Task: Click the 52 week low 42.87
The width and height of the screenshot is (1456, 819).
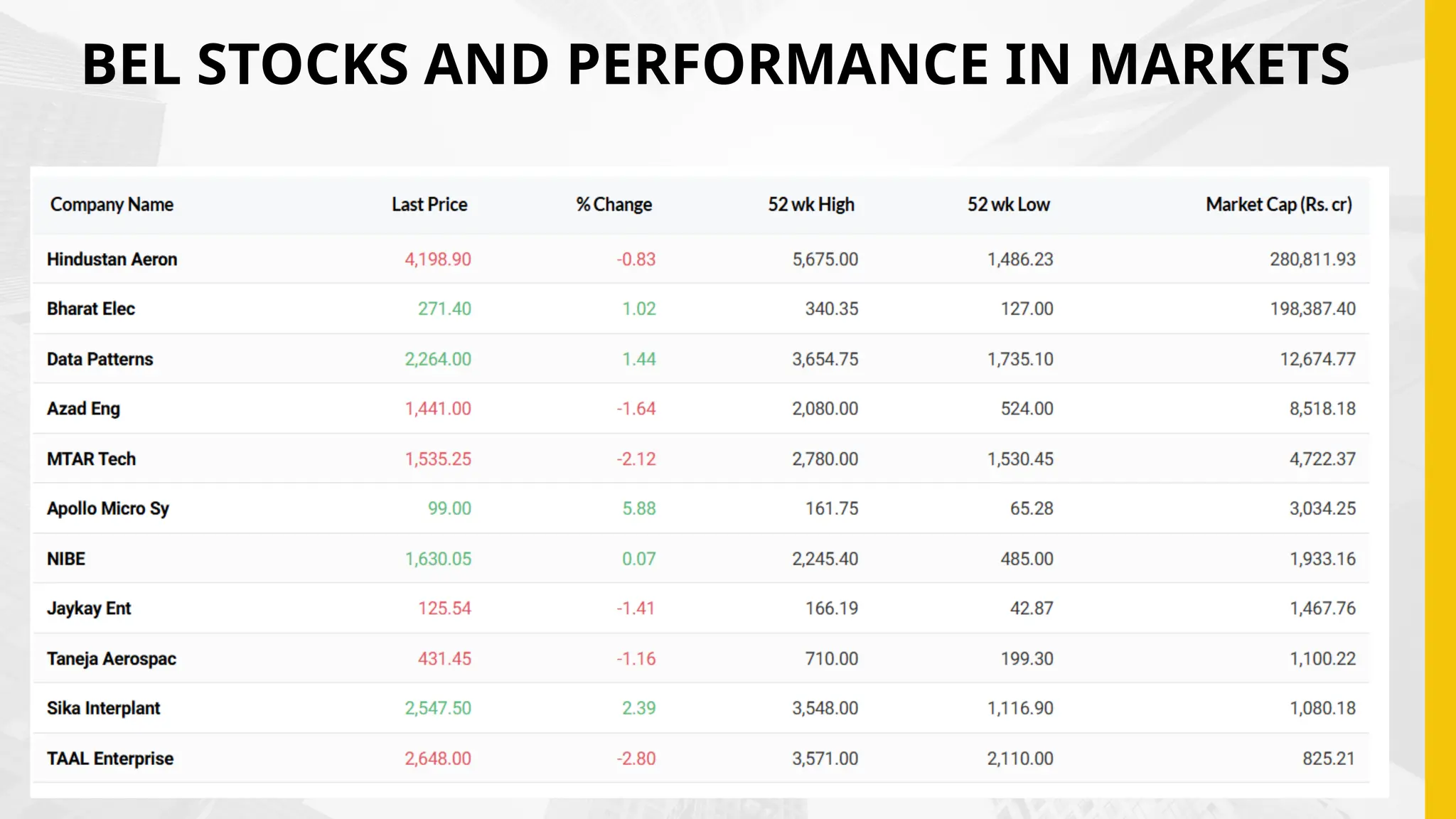Action: pyautogui.click(x=1032, y=609)
